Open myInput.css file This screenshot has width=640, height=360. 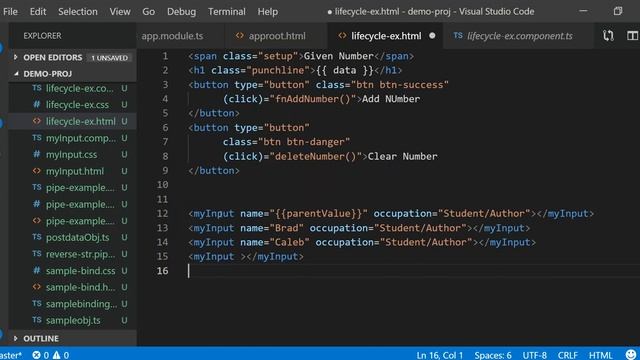click(71, 155)
